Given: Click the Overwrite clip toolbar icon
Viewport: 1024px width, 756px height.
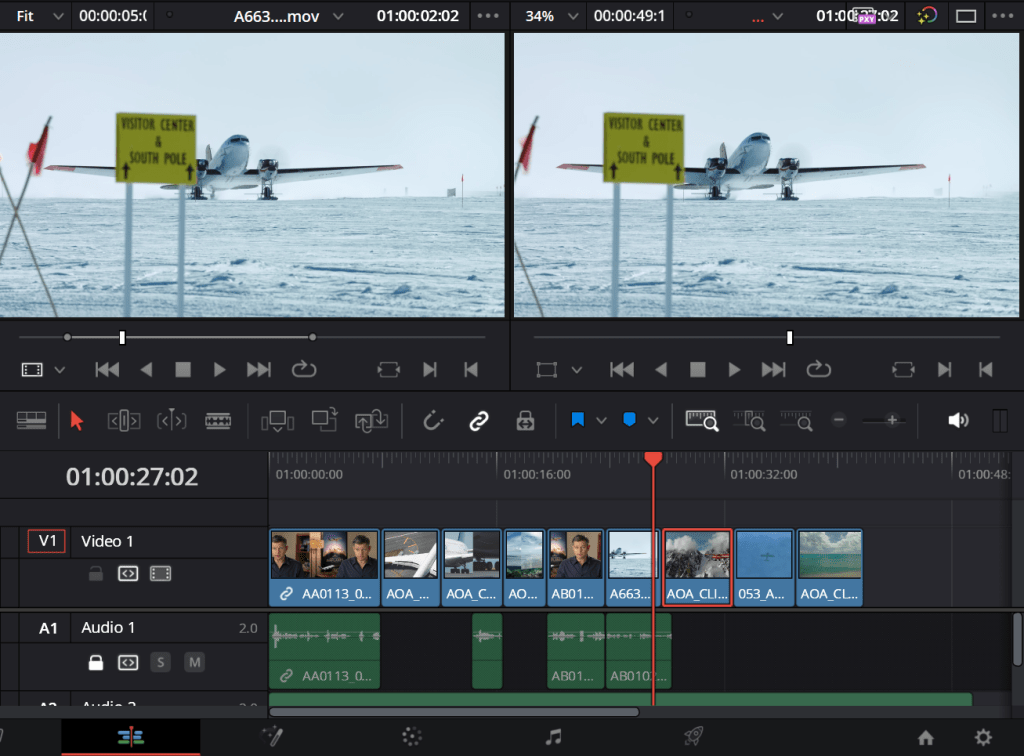Looking at the screenshot, I should 324,421.
